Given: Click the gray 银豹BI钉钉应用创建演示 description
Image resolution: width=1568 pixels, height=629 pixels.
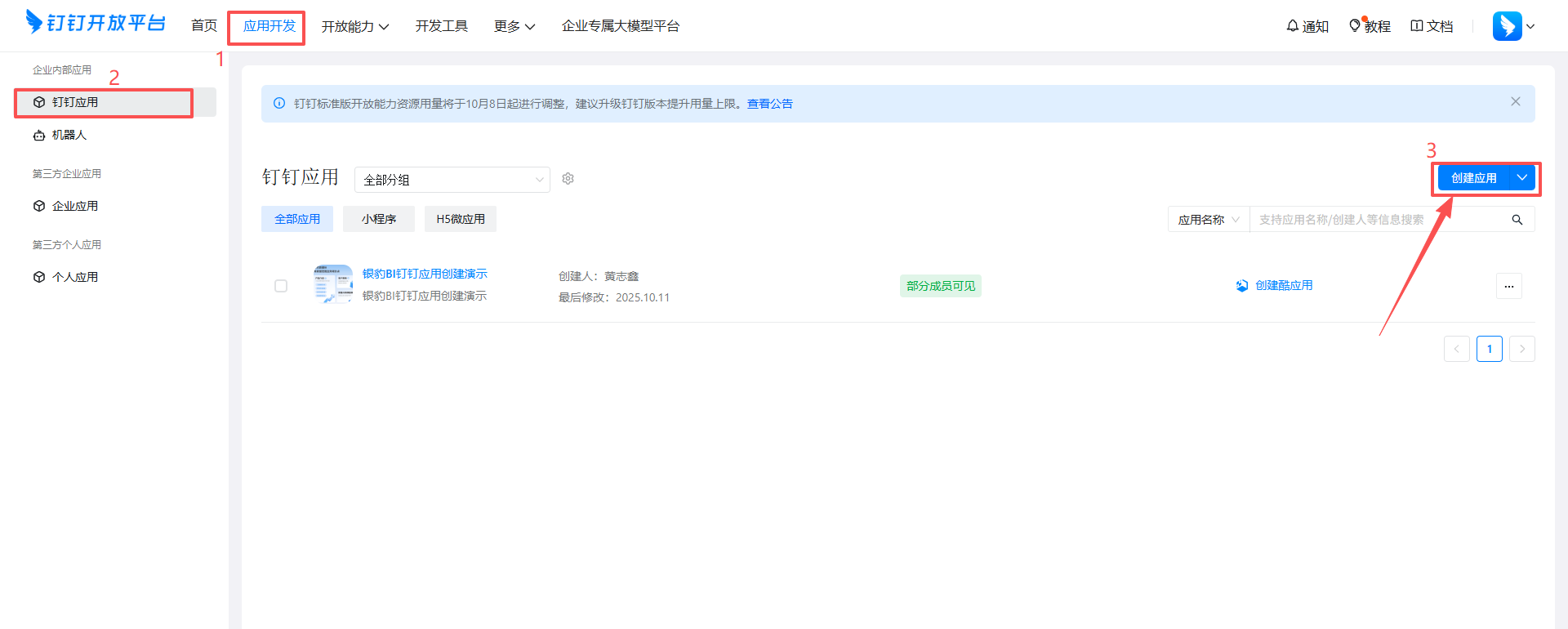Looking at the screenshot, I should coord(425,296).
